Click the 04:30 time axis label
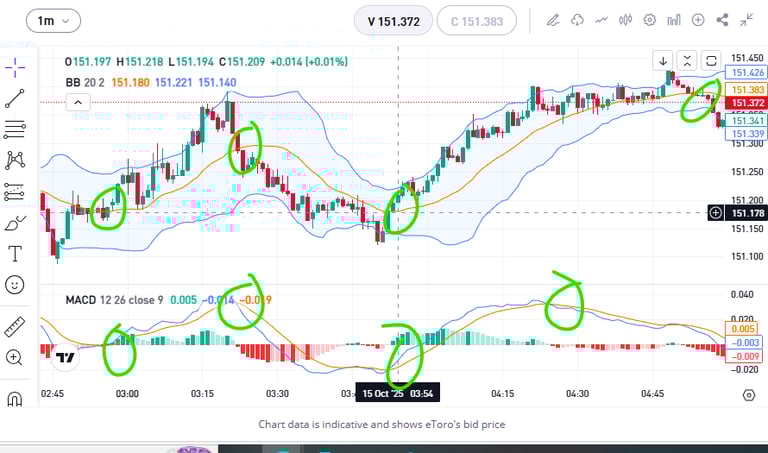768x453 pixels. pyautogui.click(x=577, y=394)
